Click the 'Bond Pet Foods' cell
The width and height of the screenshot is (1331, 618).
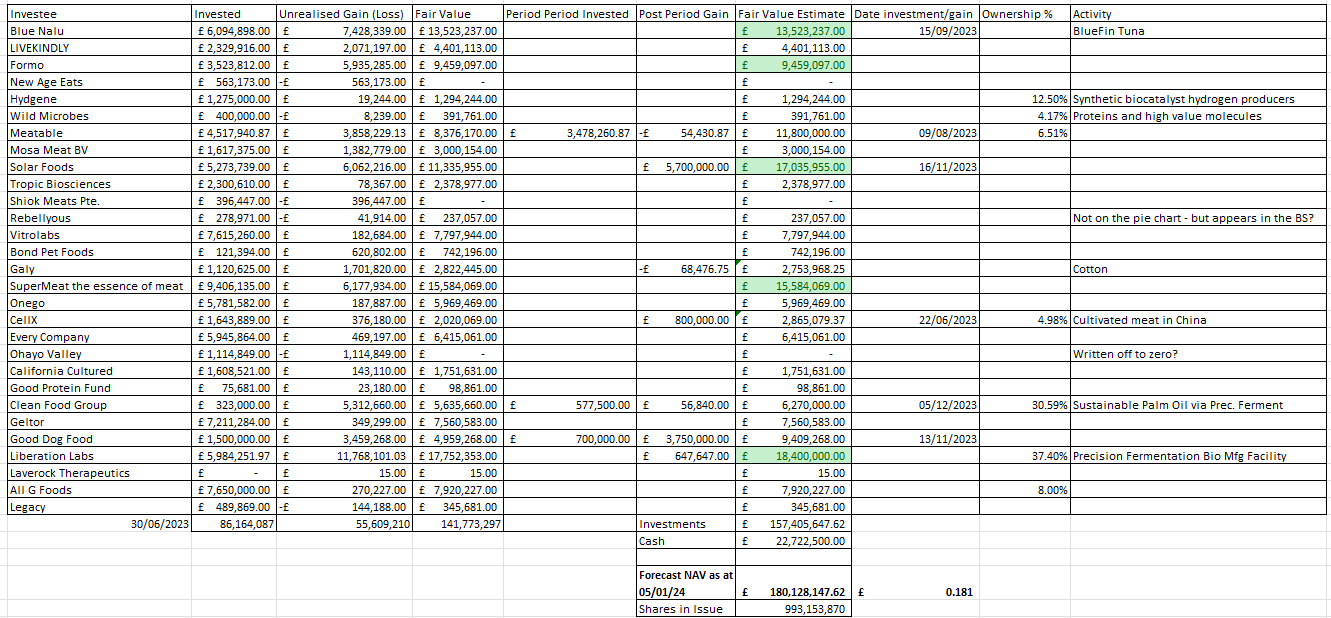click(x=99, y=252)
